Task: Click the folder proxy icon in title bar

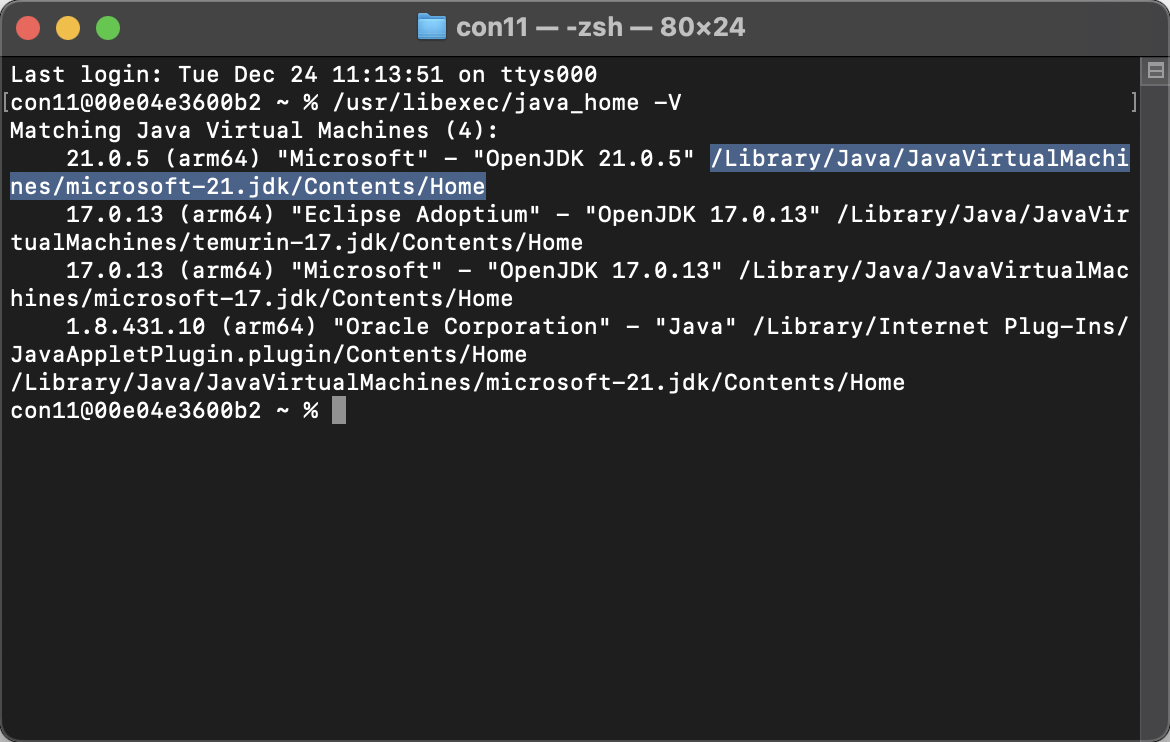Action: pos(431,27)
